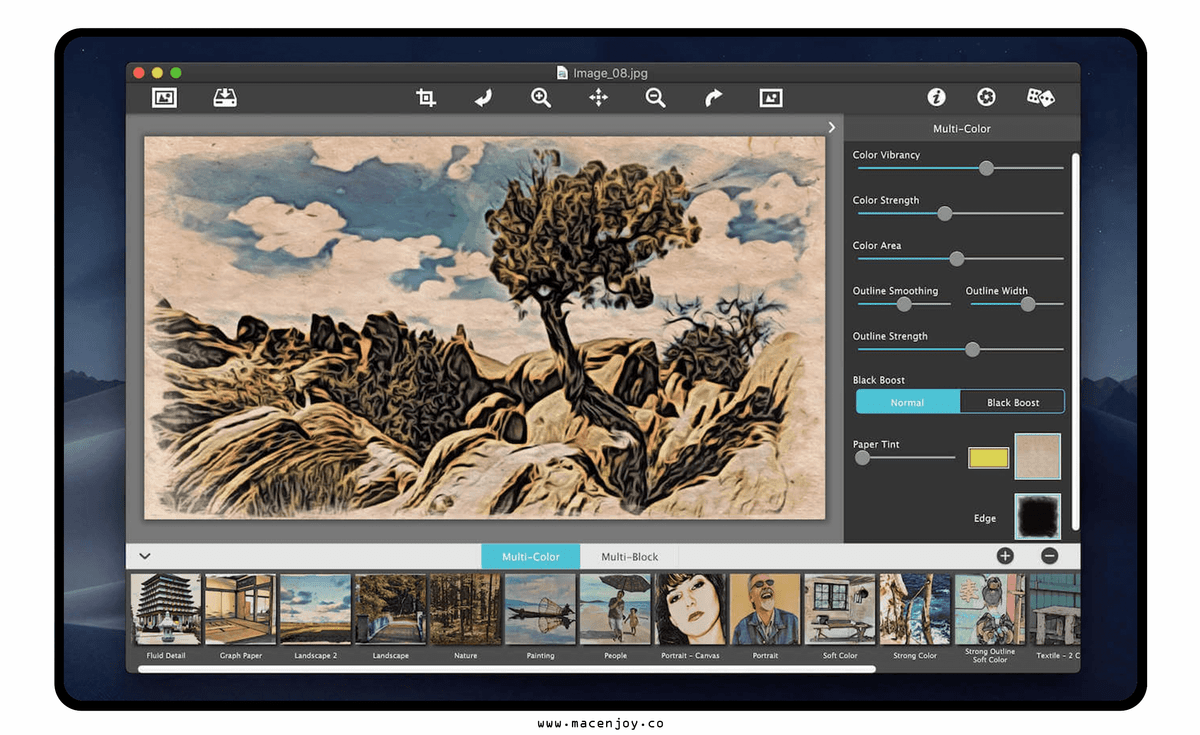Randomize settings with the dice icon
Screen dimensions: 1200x735
click(1040, 97)
